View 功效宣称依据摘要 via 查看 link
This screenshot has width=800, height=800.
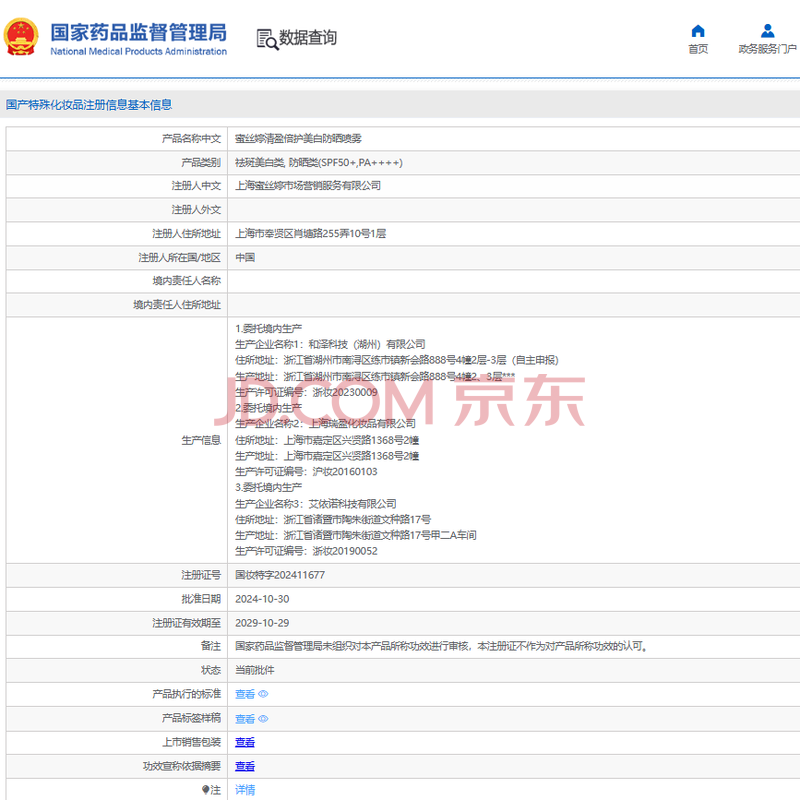click(x=245, y=766)
